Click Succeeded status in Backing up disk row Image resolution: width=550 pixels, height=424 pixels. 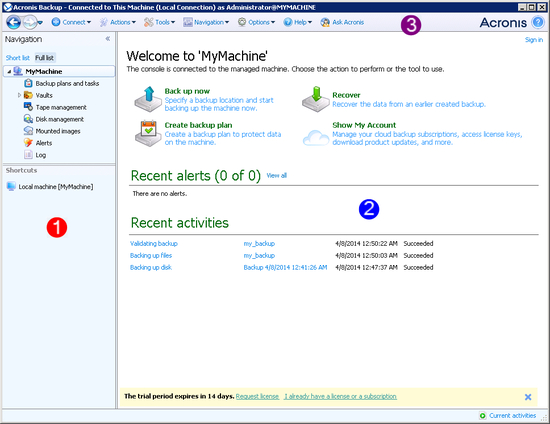tap(418, 267)
